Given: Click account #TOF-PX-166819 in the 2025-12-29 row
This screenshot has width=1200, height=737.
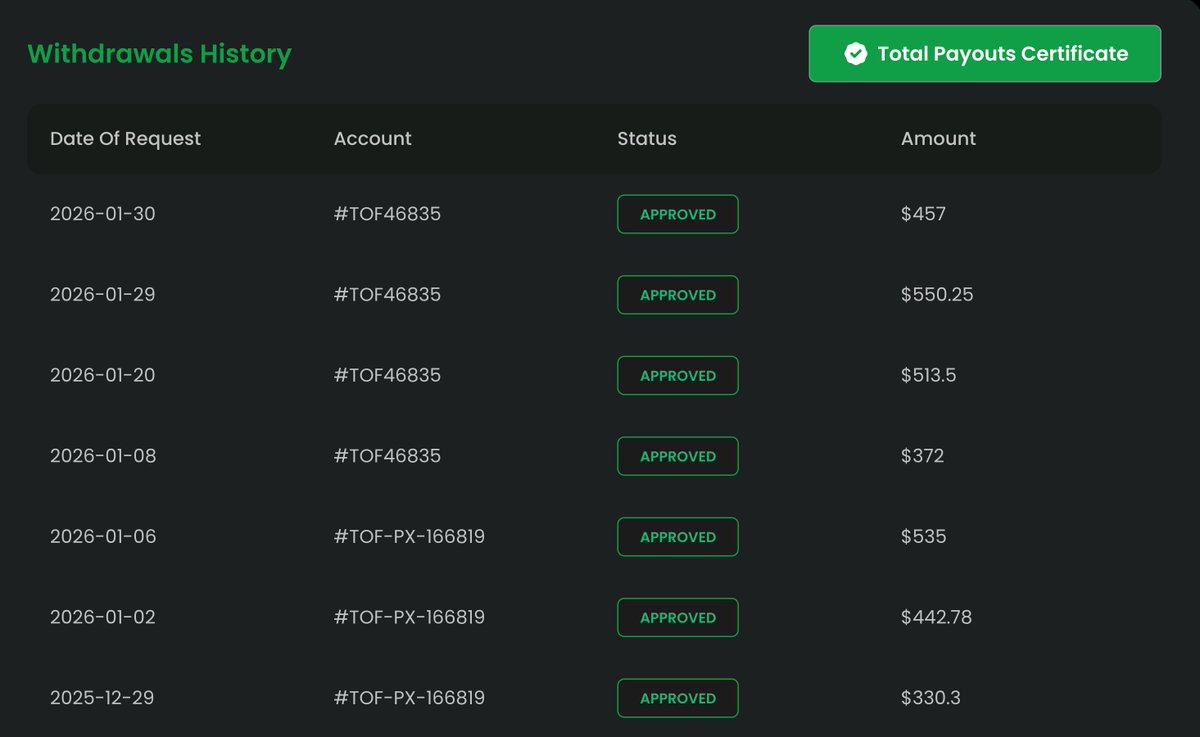Looking at the screenshot, I should coord(409,698).
